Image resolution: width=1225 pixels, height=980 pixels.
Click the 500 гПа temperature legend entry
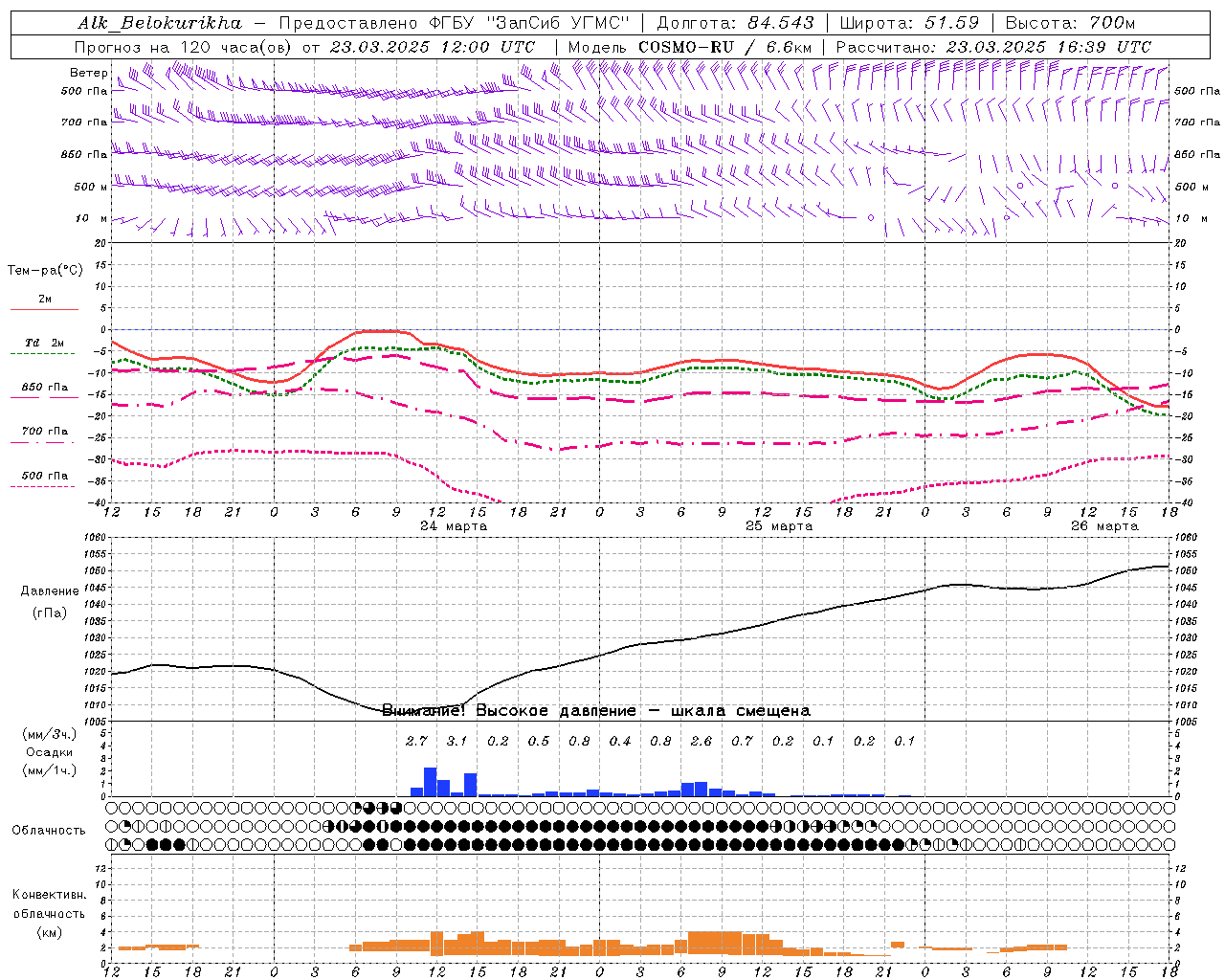click(44, 476)
